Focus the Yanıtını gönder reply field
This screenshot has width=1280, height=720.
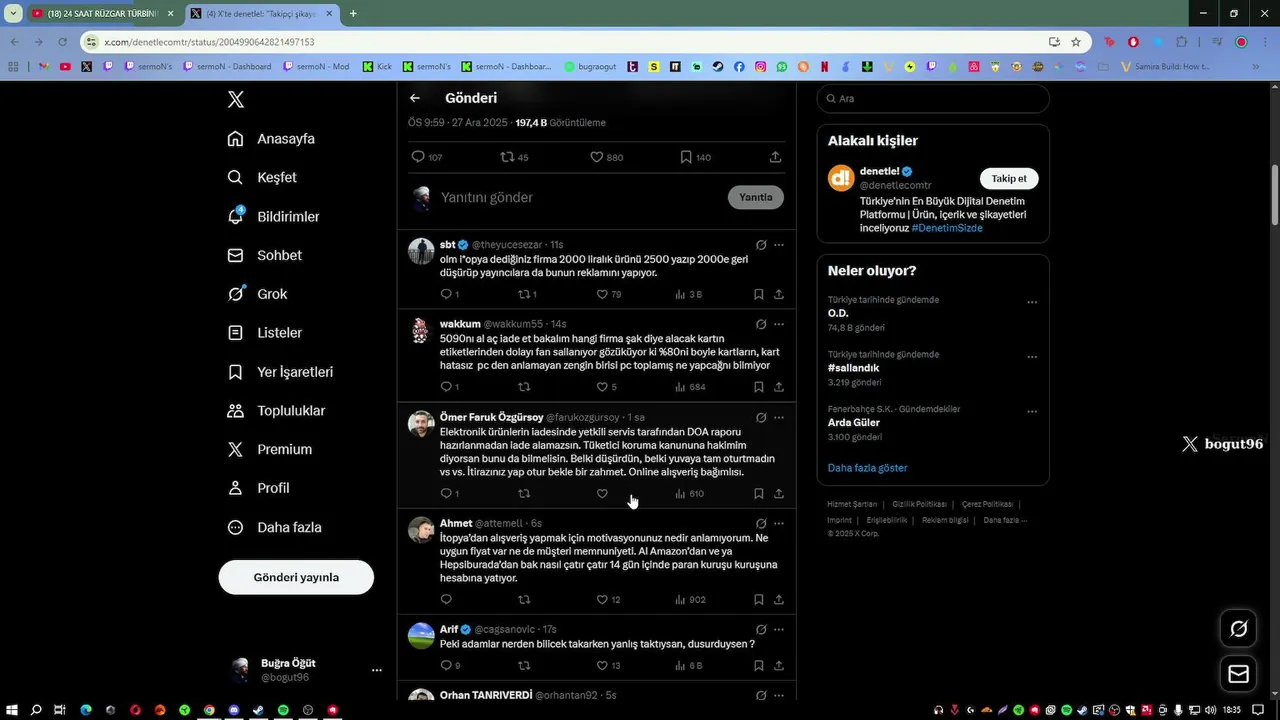pyautogui.click(x=580, y=197)
